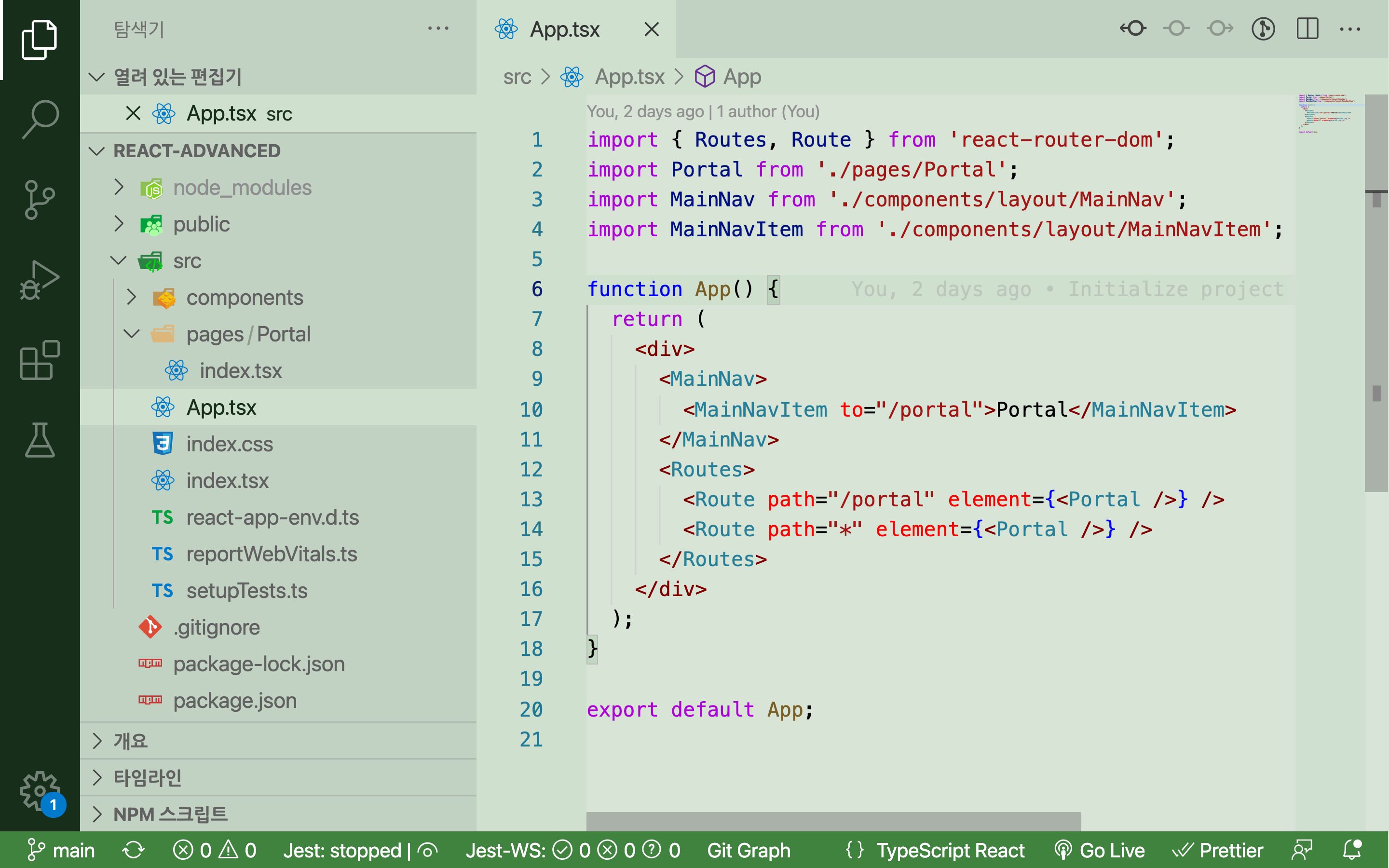Open the Testing flask view
This screenshot has height=868, width=1389.
40,440
